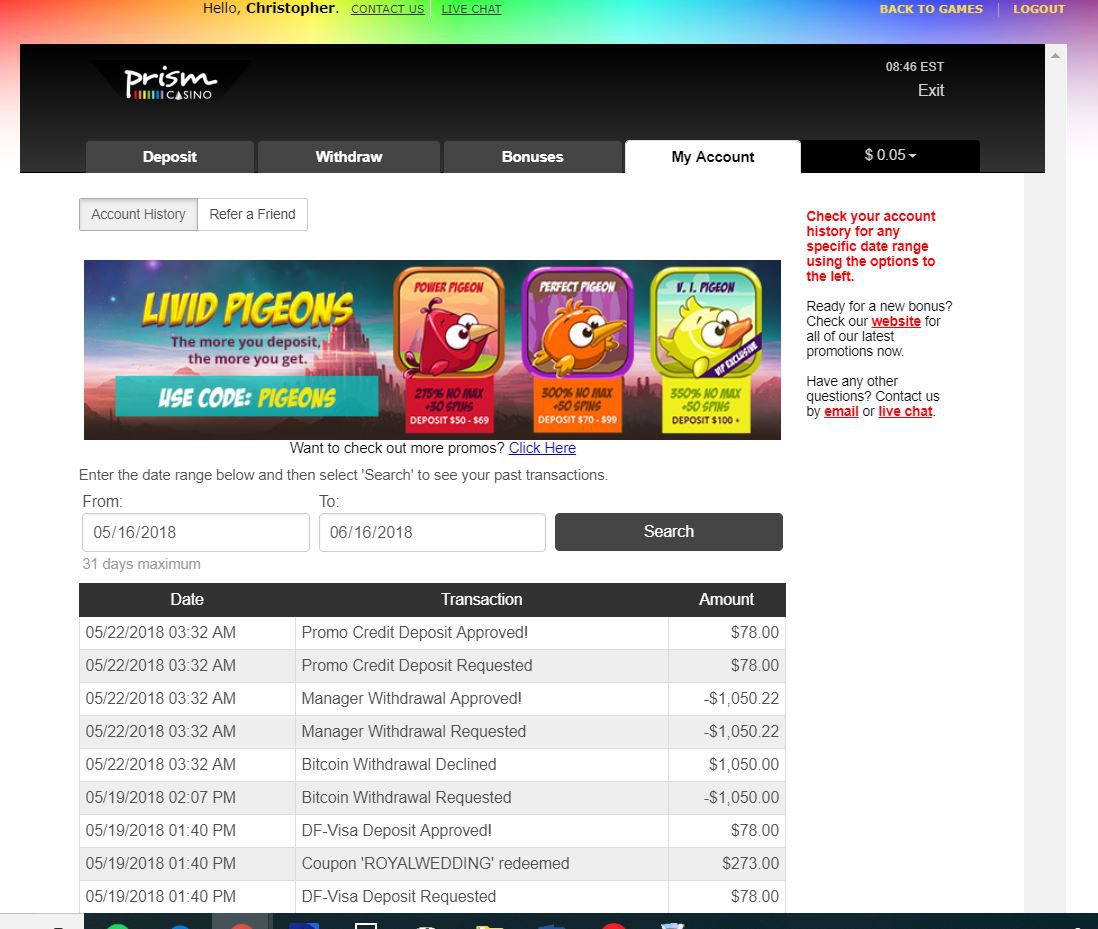1098x929 pixels.
Task: Click date of Bitcoin Withdrawal Declined row
Action: pyautogui.click(x=187, y=764)
